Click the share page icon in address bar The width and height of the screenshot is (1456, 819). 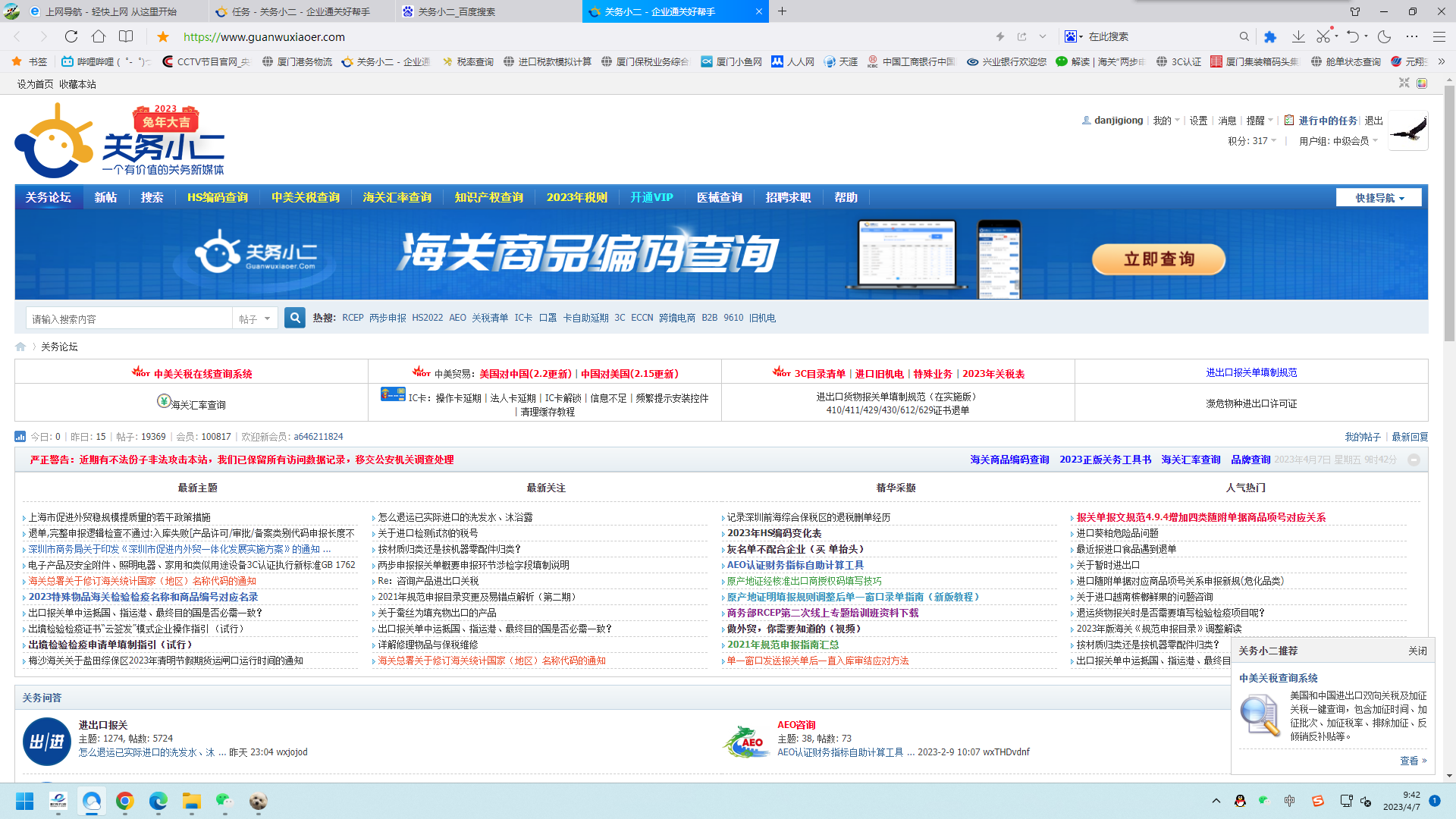pyautogui.click(x=1022, y=36)
